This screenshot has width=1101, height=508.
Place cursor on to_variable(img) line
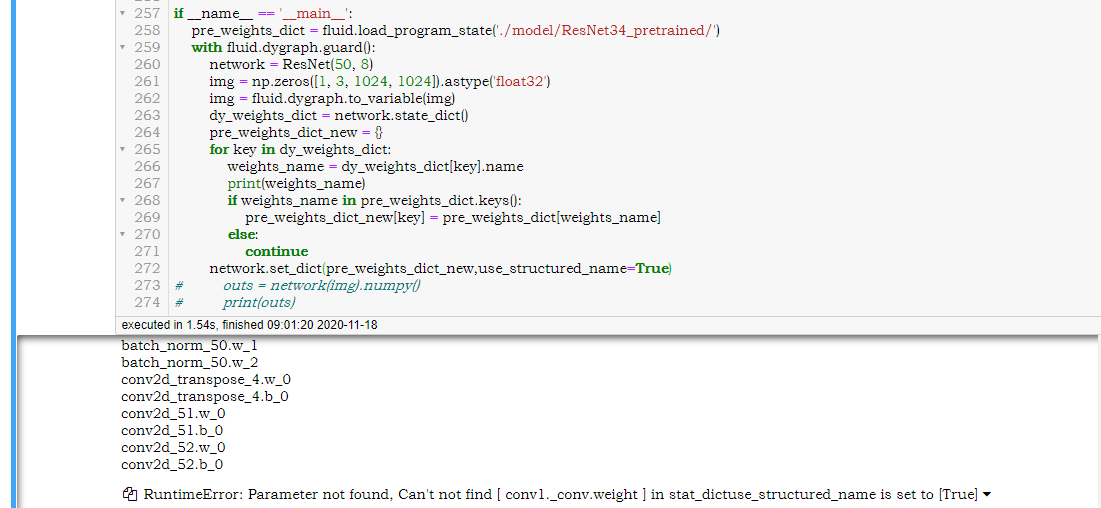332,98
